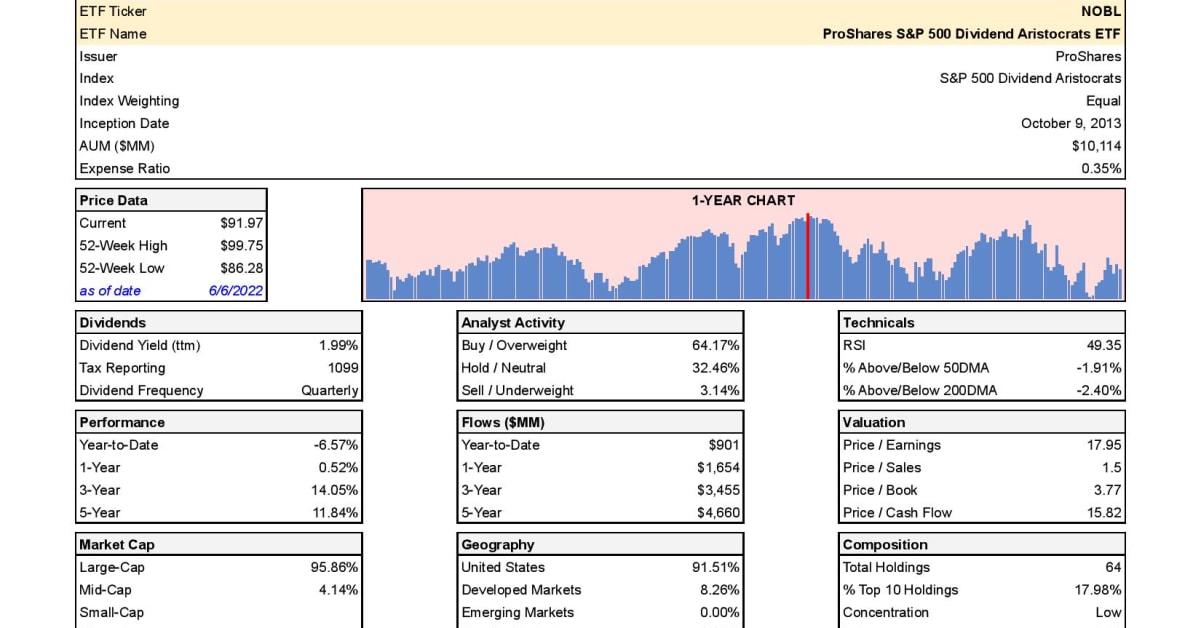
Task: Click the Technicals section header
Action: click(982, 322)
